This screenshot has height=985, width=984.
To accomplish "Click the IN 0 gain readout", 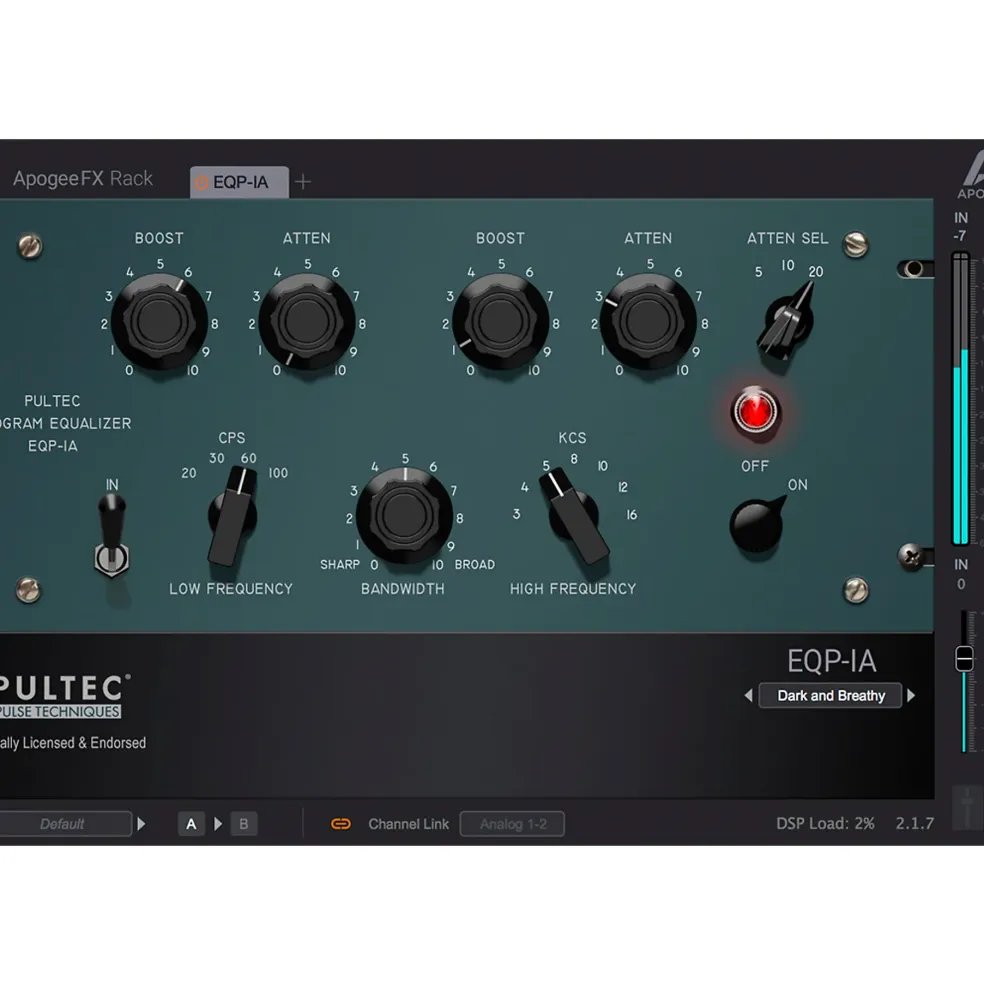I will (x=961, y=574).
